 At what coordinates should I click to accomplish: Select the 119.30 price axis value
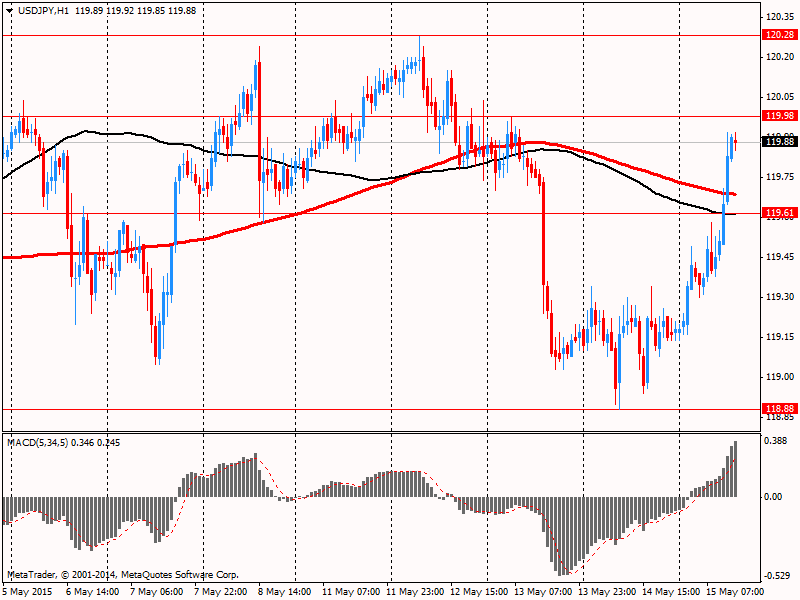[x=780, y=296]
